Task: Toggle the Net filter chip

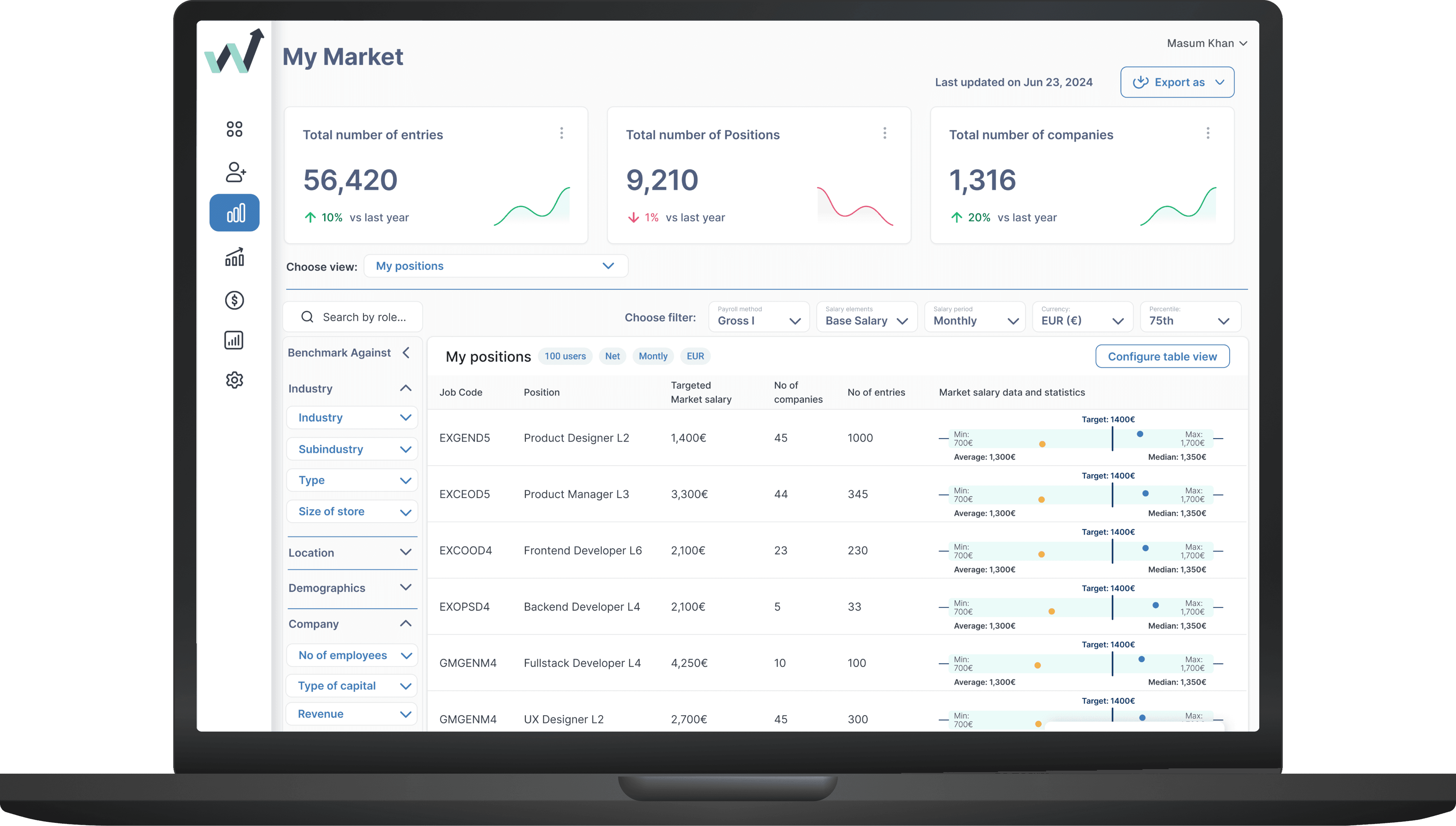Action: point(612,356)
